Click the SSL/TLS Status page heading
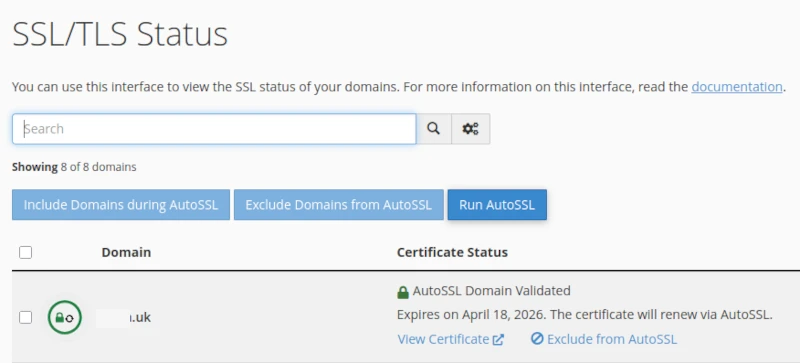 pyautogui.click(x=120, y=35)
